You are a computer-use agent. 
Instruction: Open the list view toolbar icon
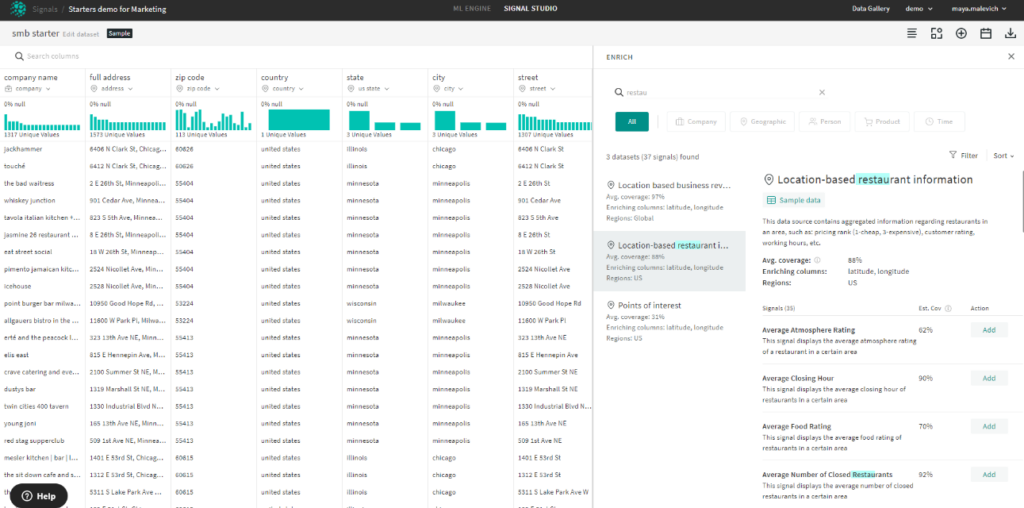pos(912,33)
